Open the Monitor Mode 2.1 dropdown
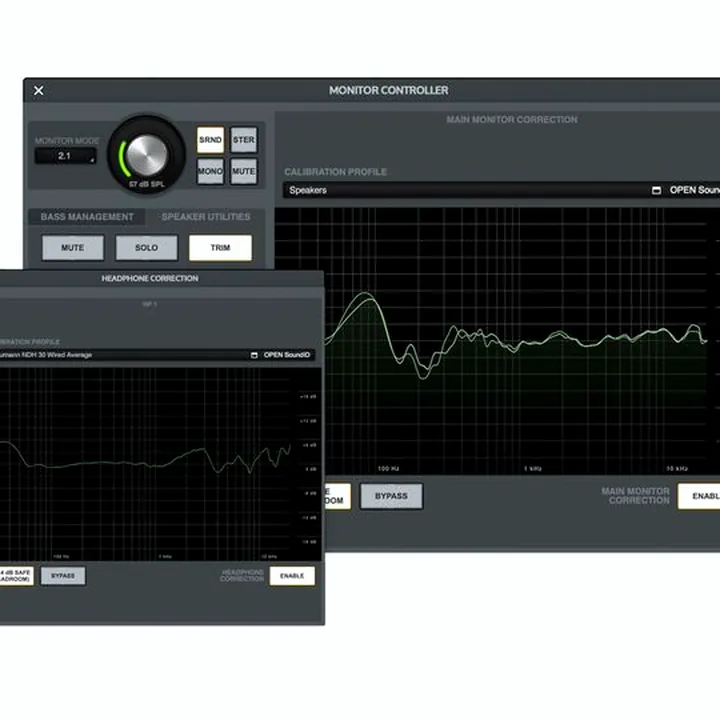 point(66,156)
